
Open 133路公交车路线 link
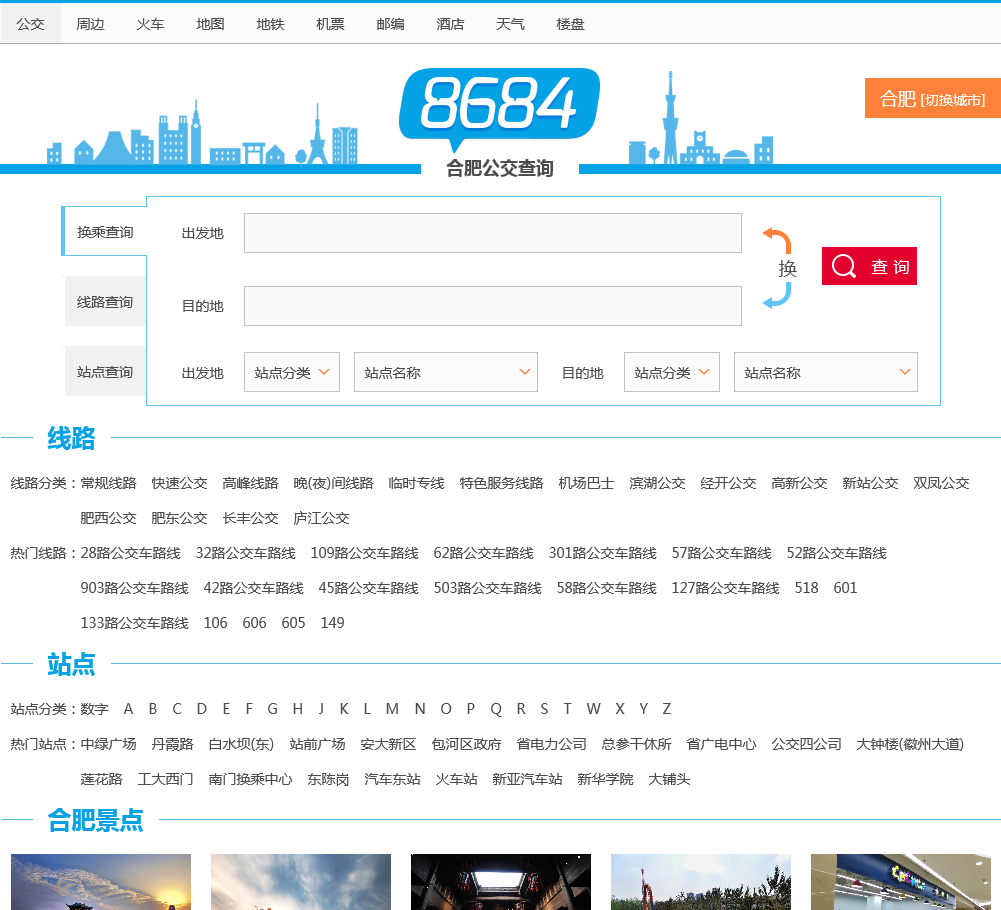coord(134,623)
